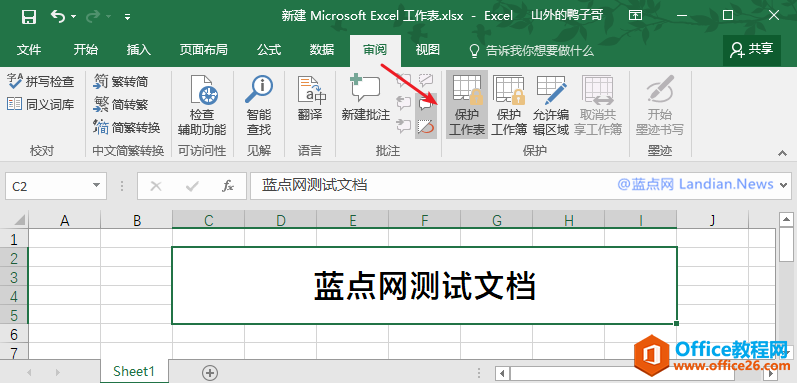The height and width of the screenshot is (383, 797).
Task: Open 简繁转换 conversion dialog
Action: tap(127, 127)
